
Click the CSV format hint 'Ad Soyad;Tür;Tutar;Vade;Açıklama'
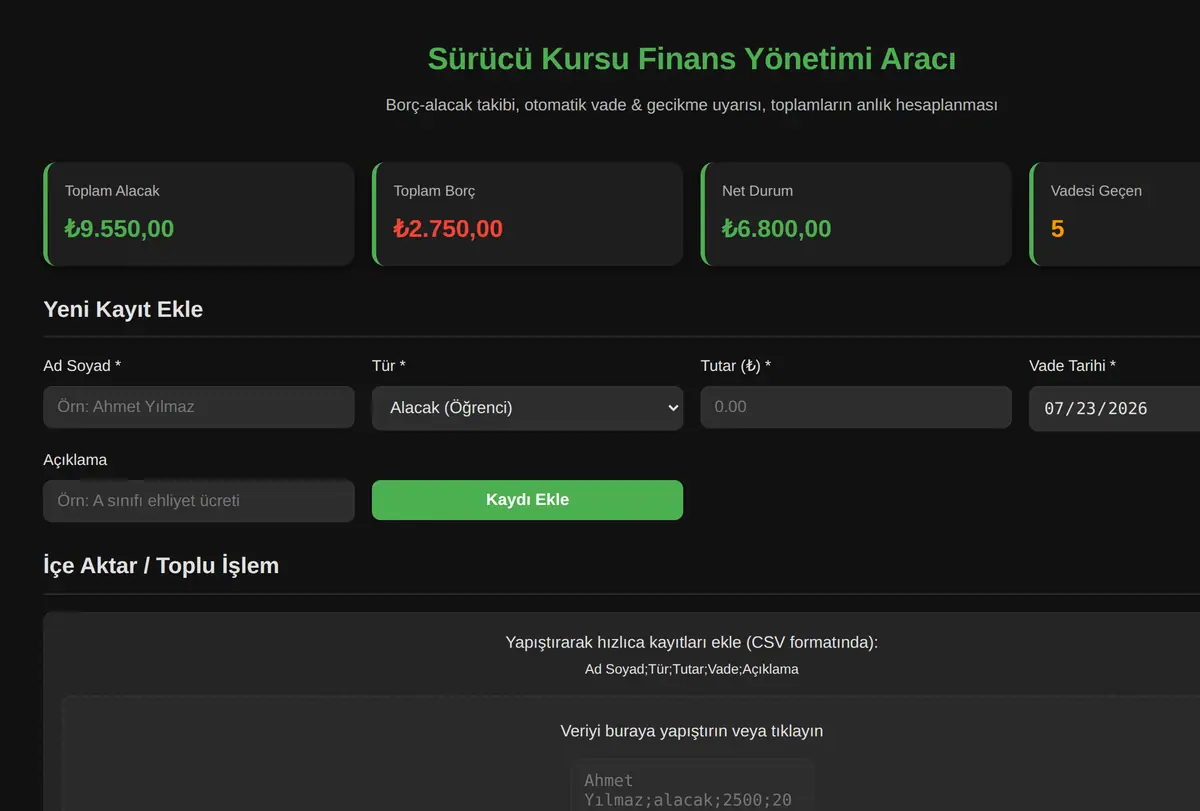[692, 669]
